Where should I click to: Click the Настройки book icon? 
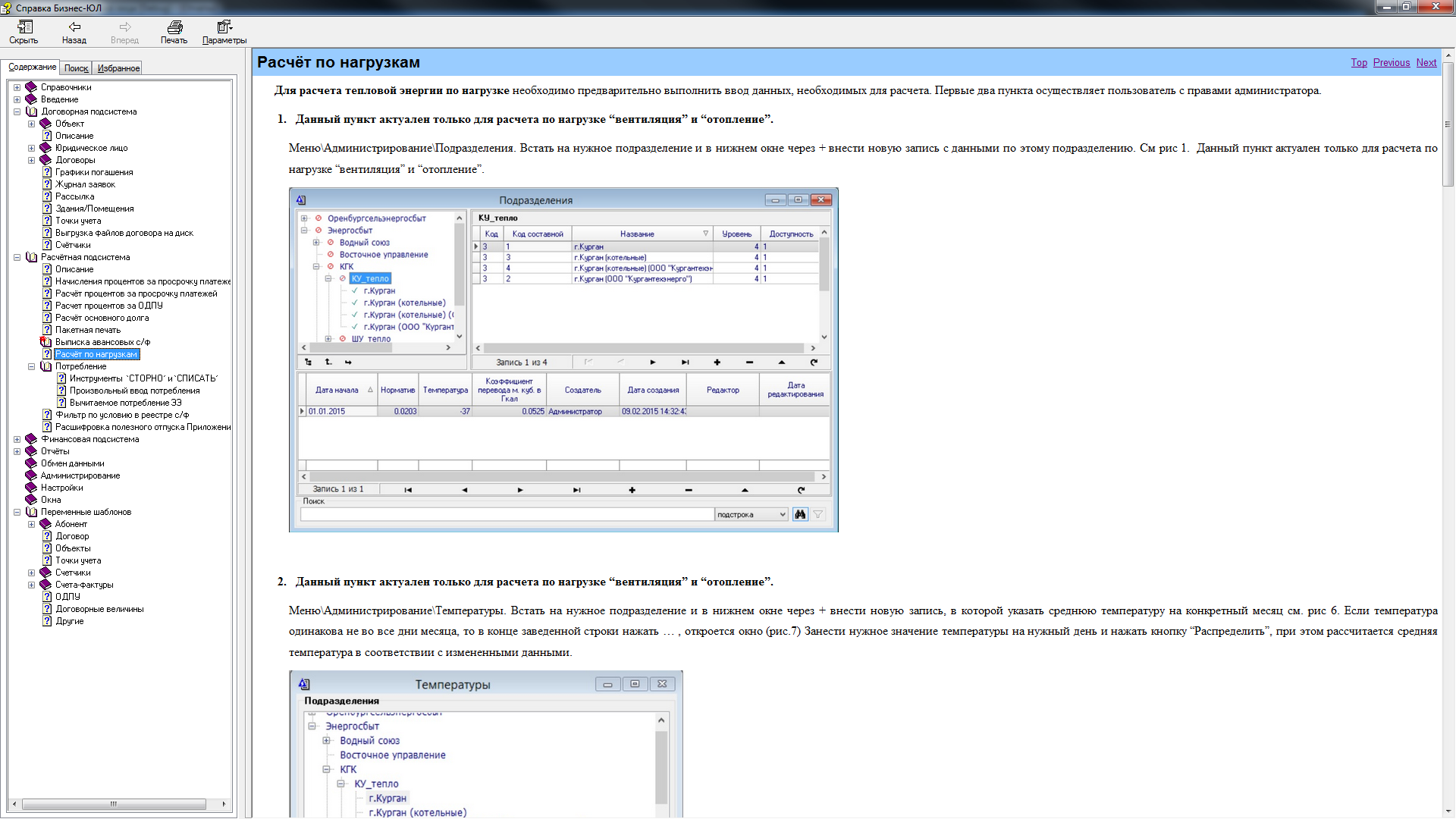click(x=31, y=488)
